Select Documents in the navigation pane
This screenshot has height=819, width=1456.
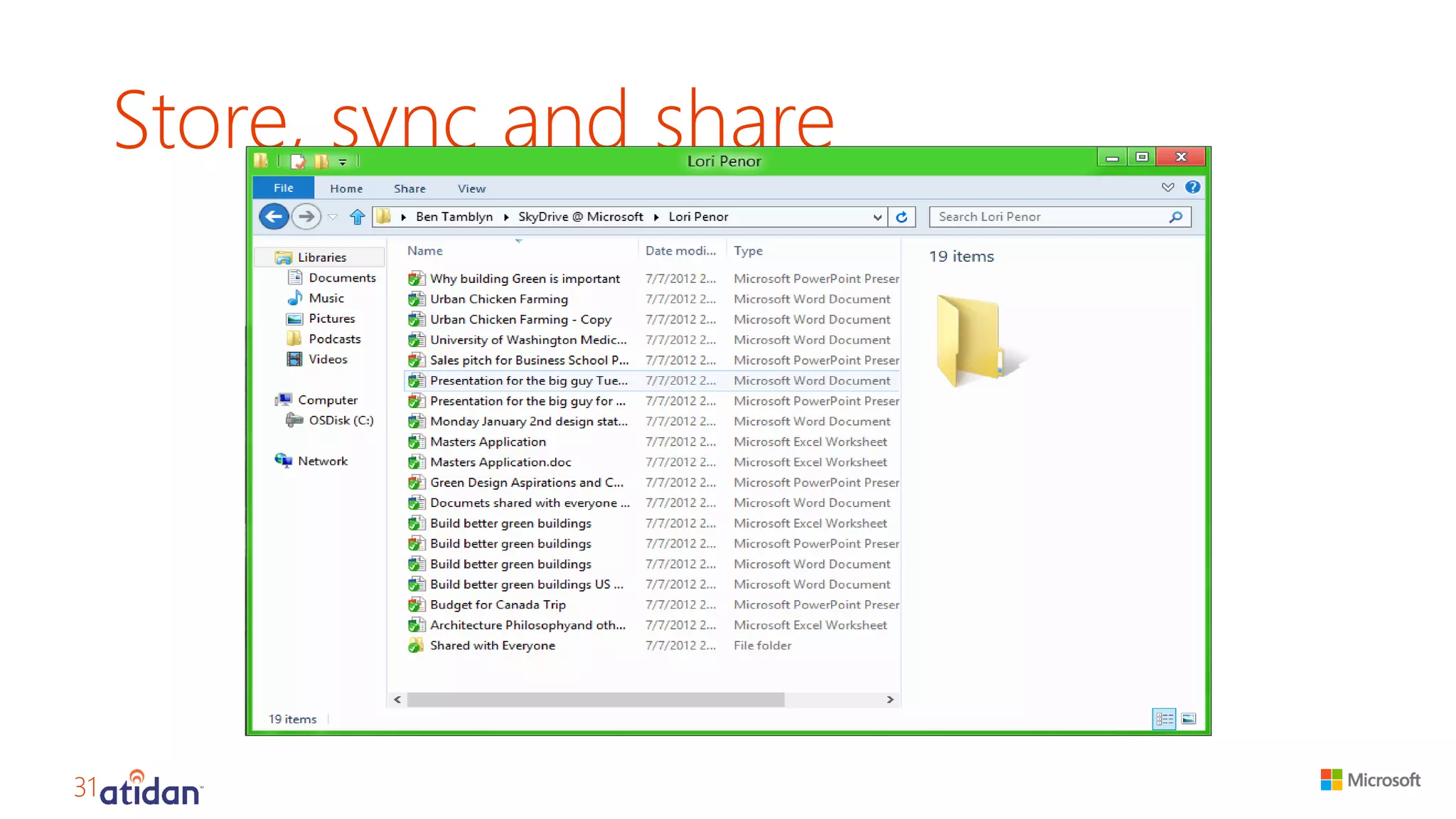[x=342, y=278]
